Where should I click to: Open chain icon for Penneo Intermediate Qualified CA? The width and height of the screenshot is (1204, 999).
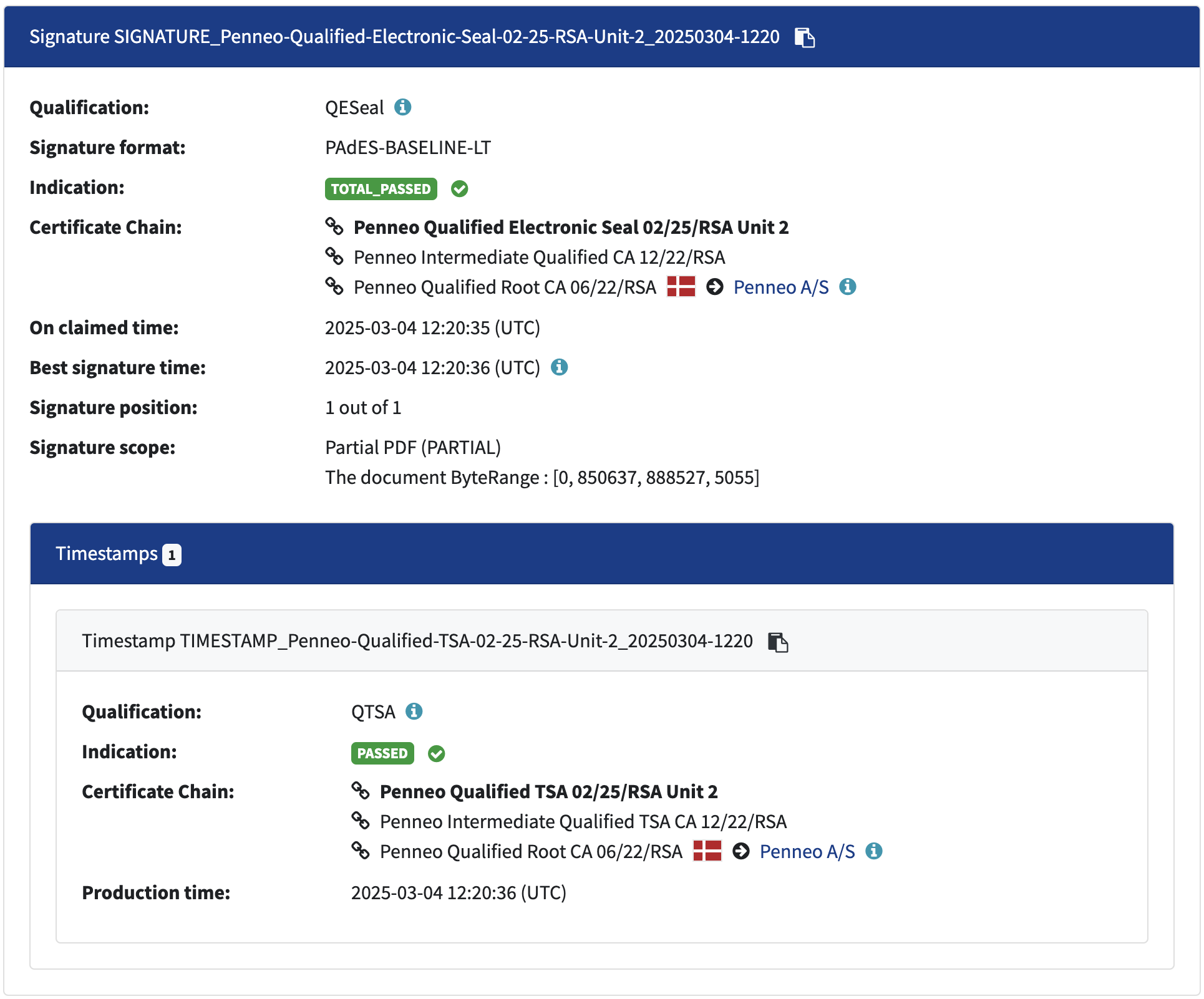pos(334,256)
